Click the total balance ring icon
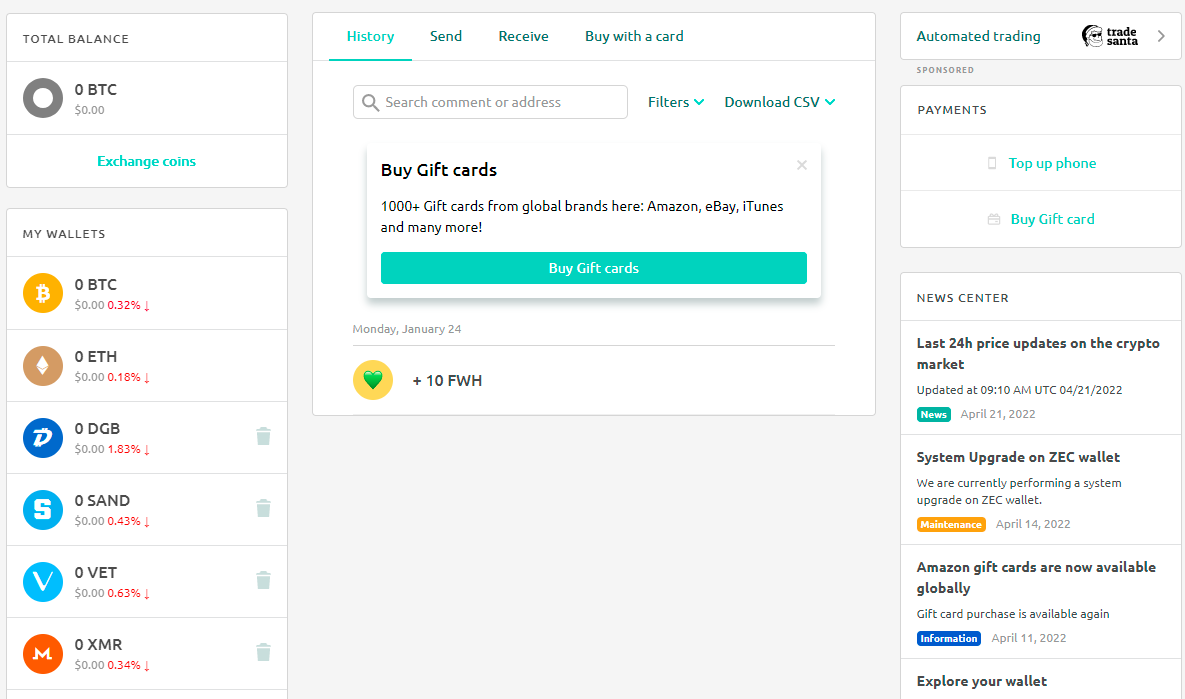 tap(43, 98)
